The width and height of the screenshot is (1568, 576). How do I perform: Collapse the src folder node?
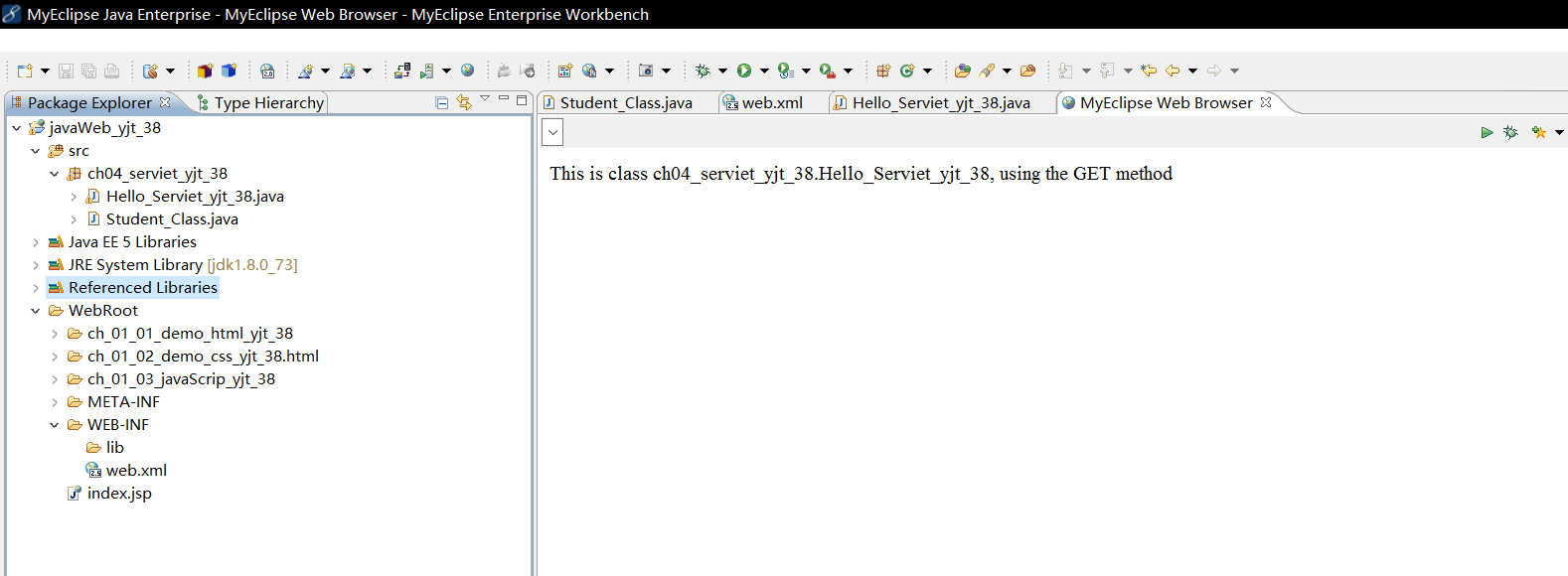(35, 151)
